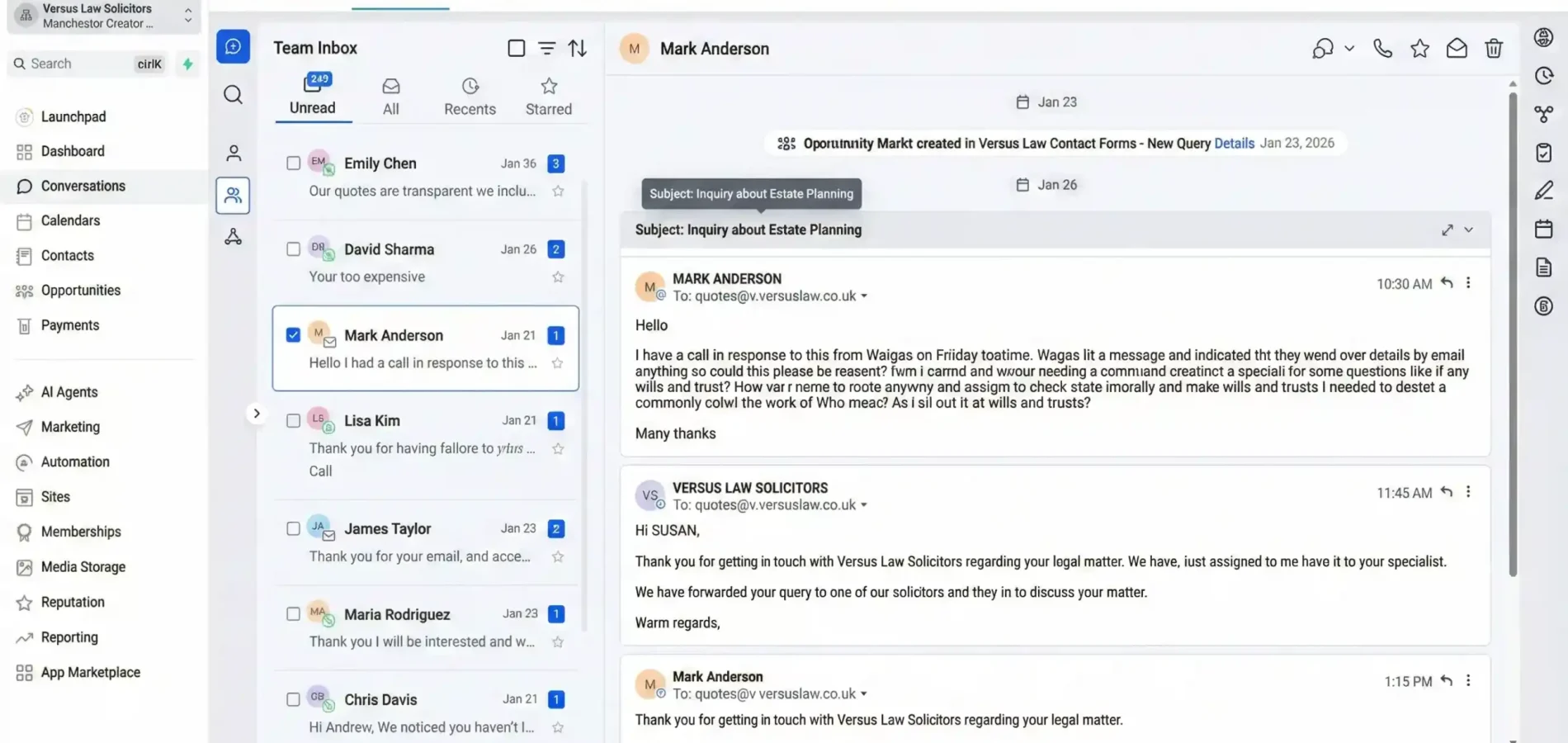Uncheck Mark Anderson's conversation checkbox
The height and width of the screenshot is (743, 1568).
(x=293, y=335)
